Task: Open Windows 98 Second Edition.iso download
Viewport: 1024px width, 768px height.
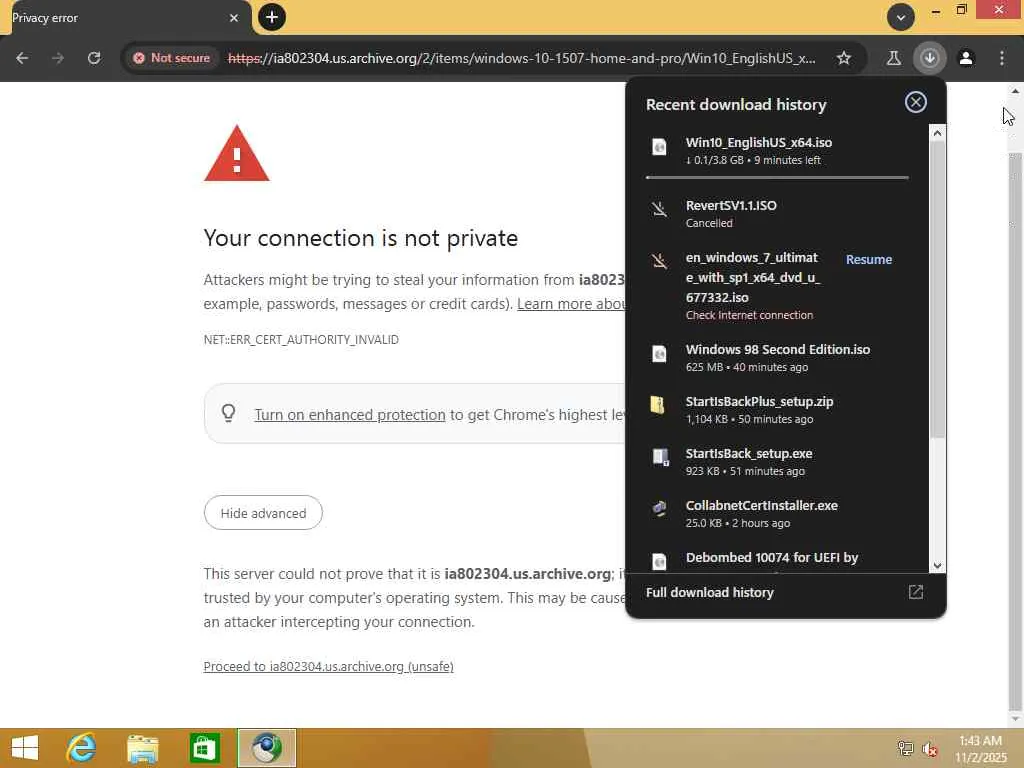Action: coord(777,357)
